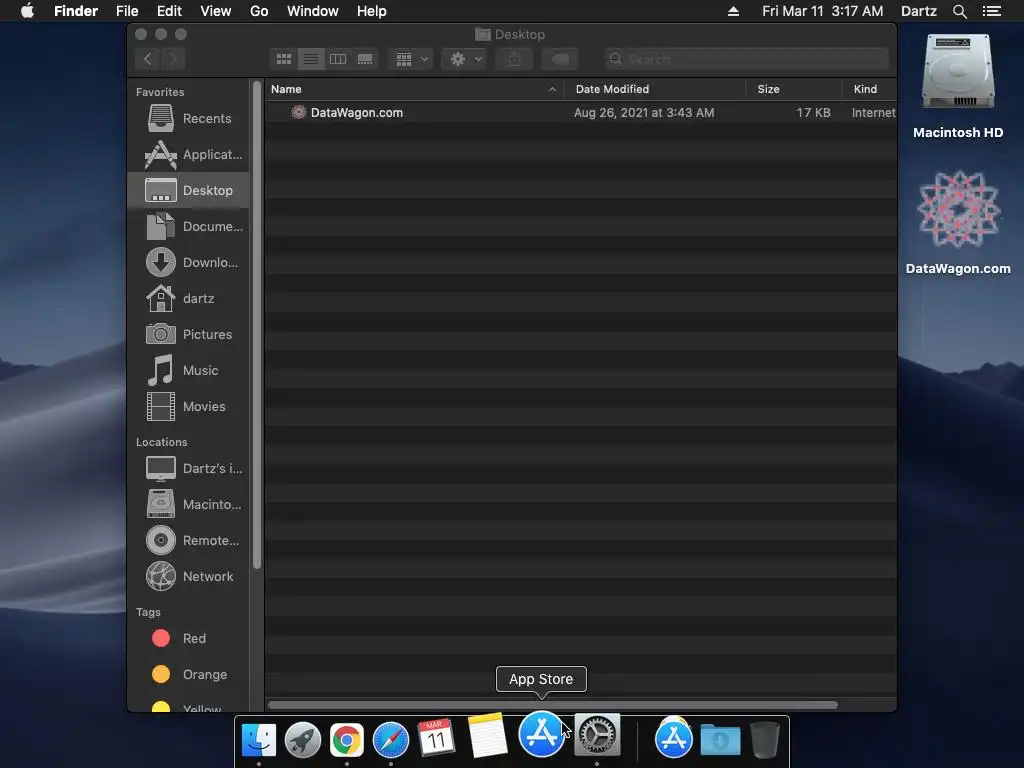Open Safari from the Dock

click(391, 740)
